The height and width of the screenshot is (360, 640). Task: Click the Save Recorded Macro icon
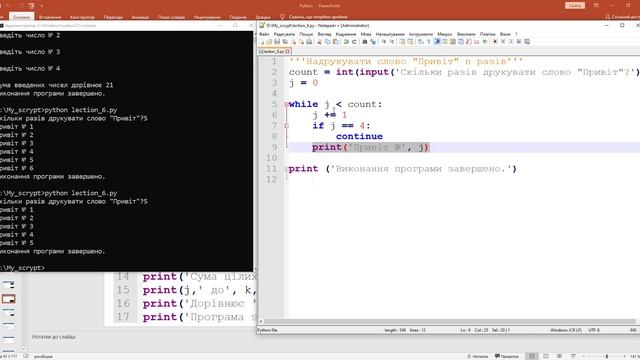pyautogui.click(x=527, y=42)
